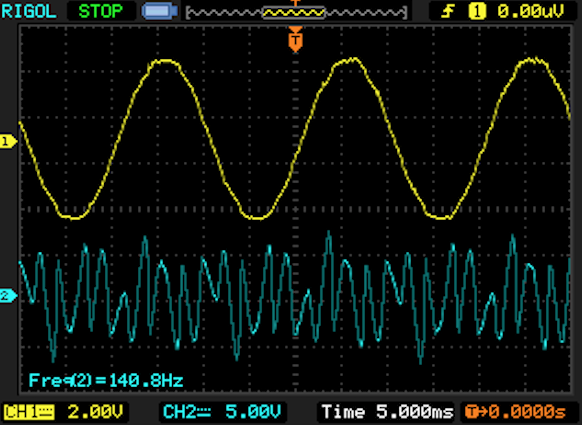582x425 pixels.
Task: Click the Freq(2)=140.8Hz measurement readout
Action: pos(106,380)
